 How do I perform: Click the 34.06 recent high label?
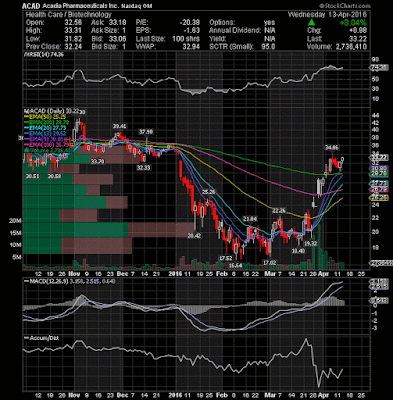332,147
